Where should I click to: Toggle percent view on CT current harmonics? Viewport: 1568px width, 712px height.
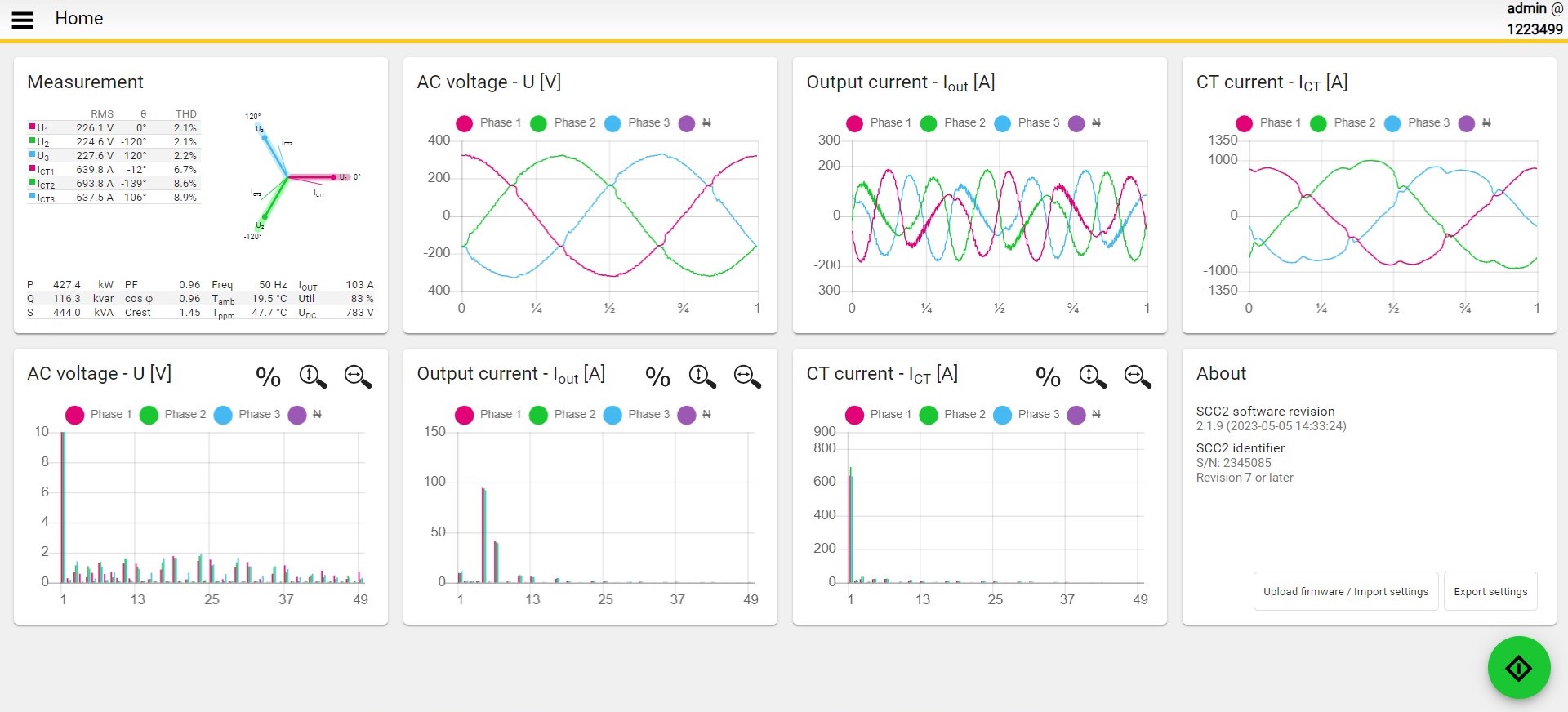(x=1048, y=376)
